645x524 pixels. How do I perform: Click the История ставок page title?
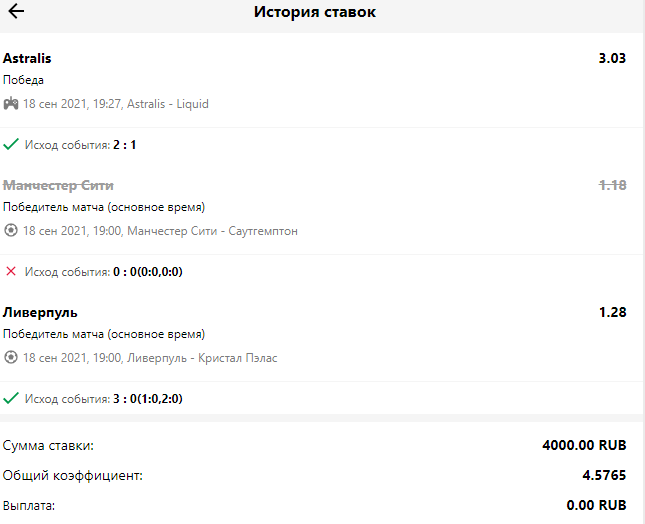point(314,13)
